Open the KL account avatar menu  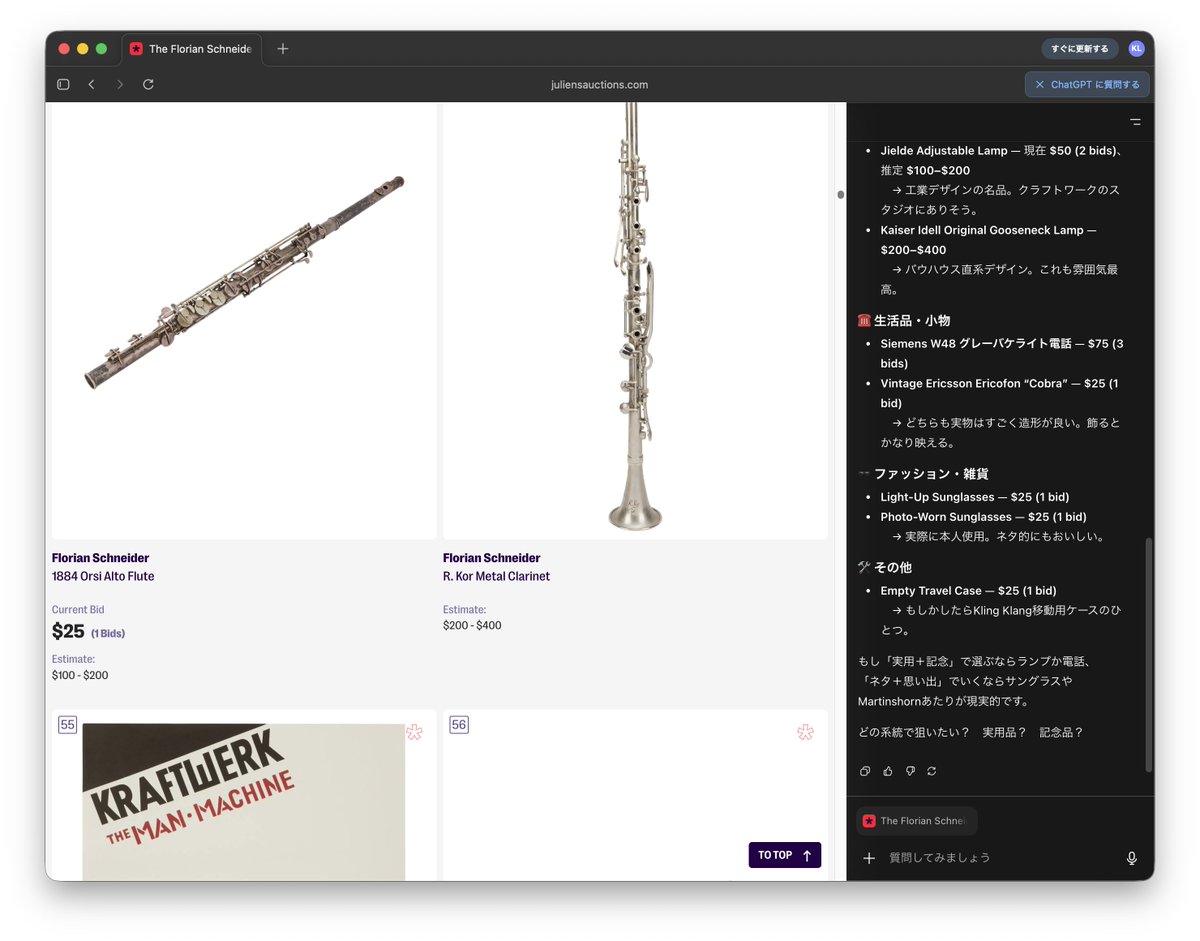pyautogui.click(x=1136, y=47)
